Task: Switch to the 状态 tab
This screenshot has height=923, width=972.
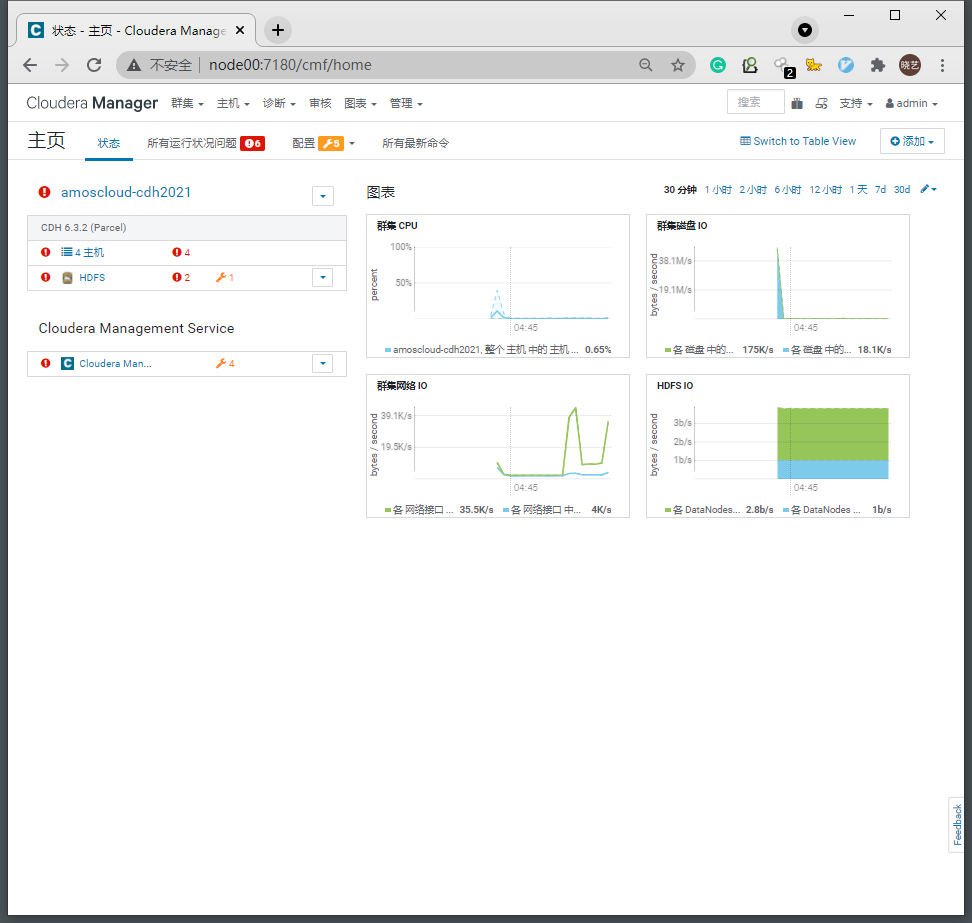Action: coord(109,143)
